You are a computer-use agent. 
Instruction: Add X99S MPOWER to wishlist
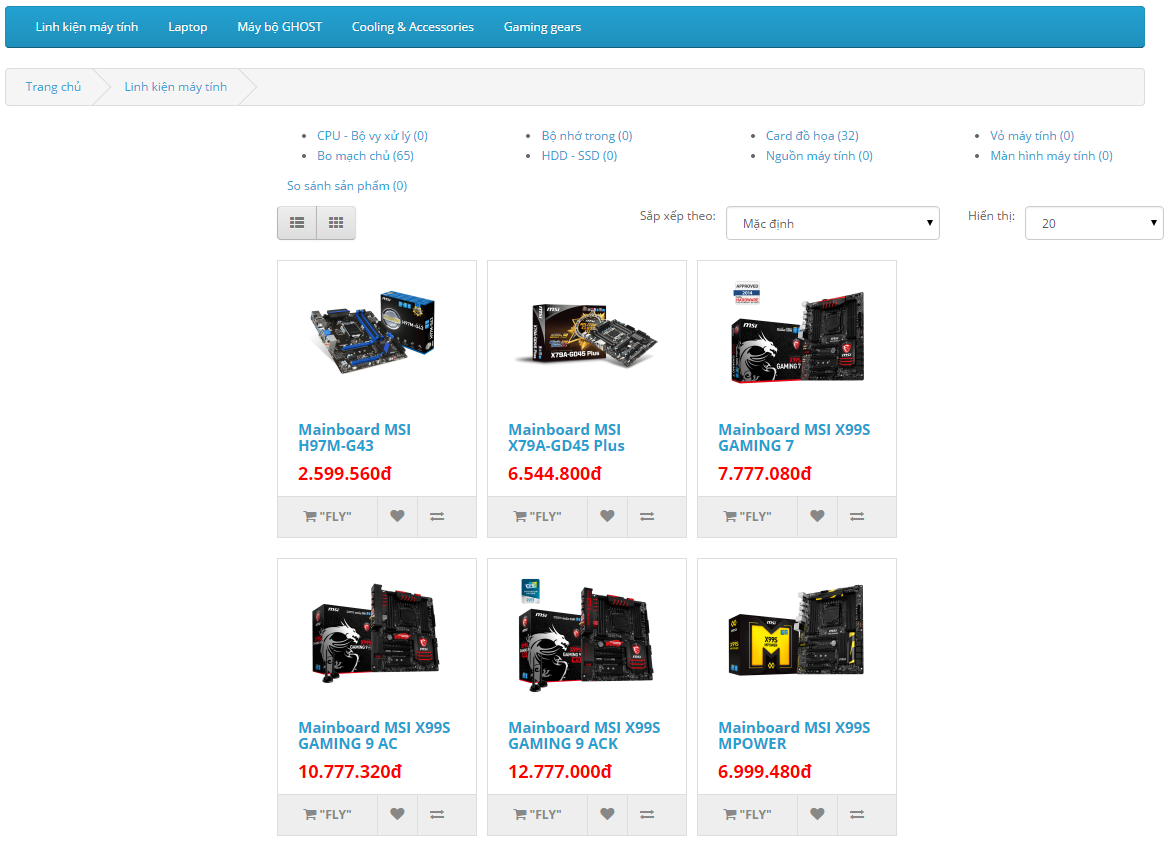point(817,814)
